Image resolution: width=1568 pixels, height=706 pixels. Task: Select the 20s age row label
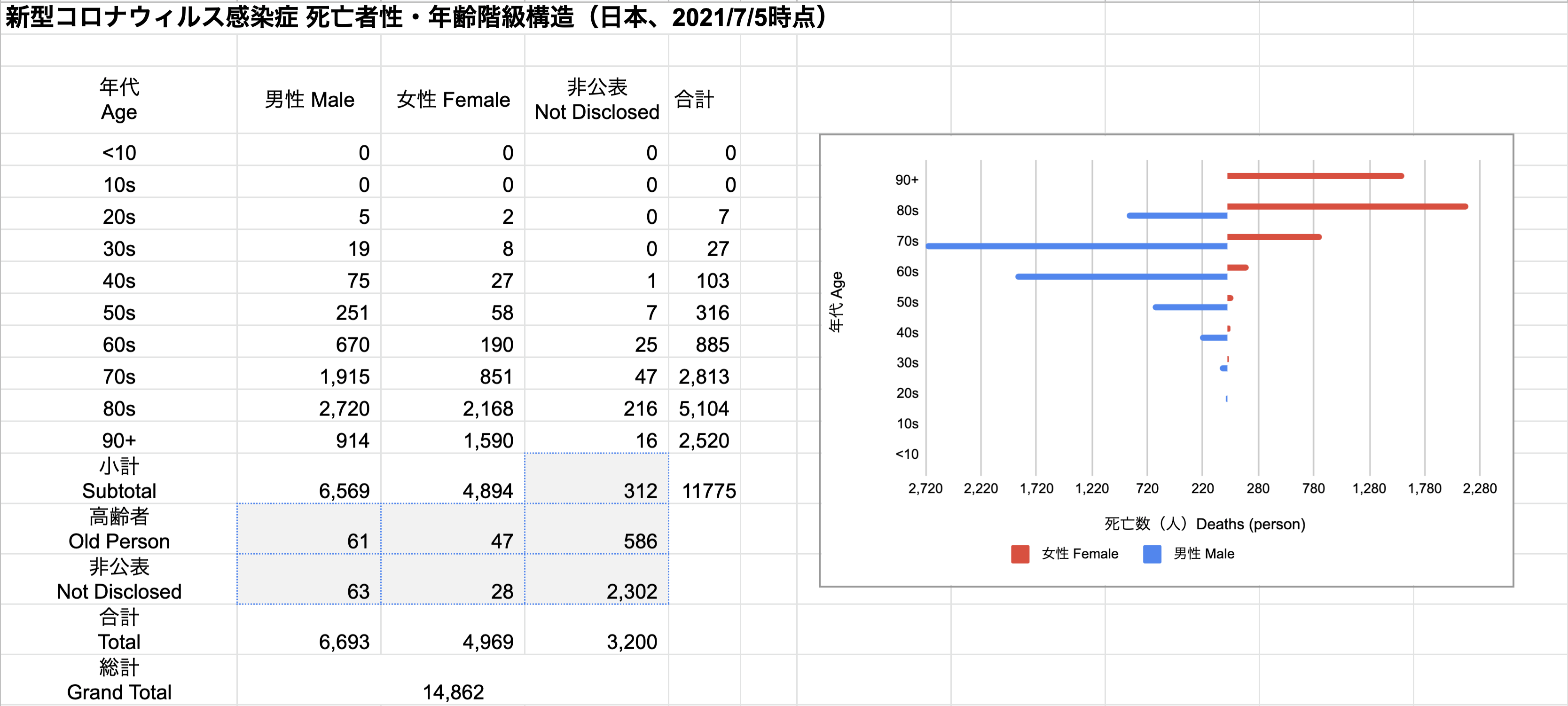(x=119, y=217)
